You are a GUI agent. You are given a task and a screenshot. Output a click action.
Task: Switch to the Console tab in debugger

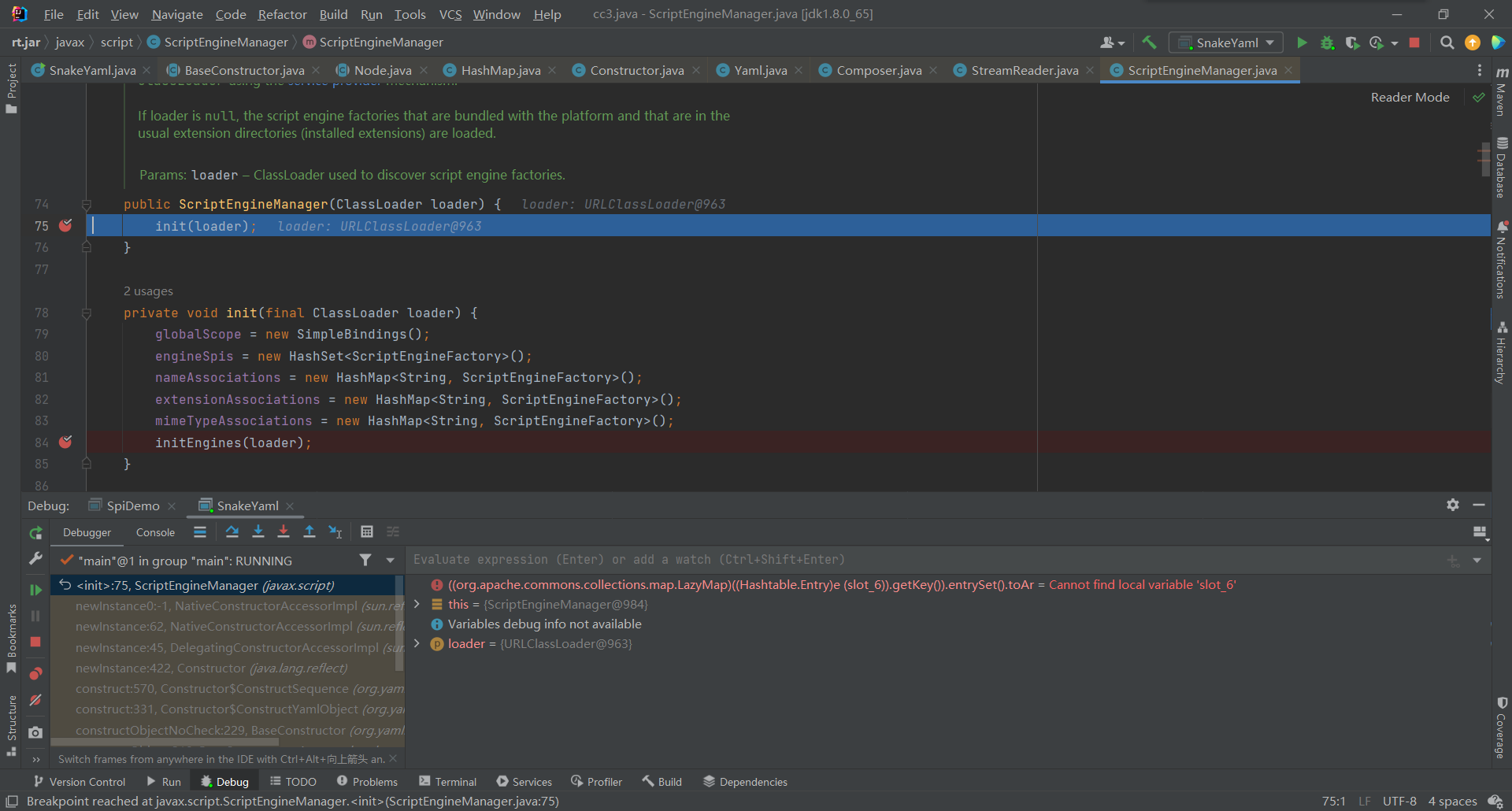point(155,532)
